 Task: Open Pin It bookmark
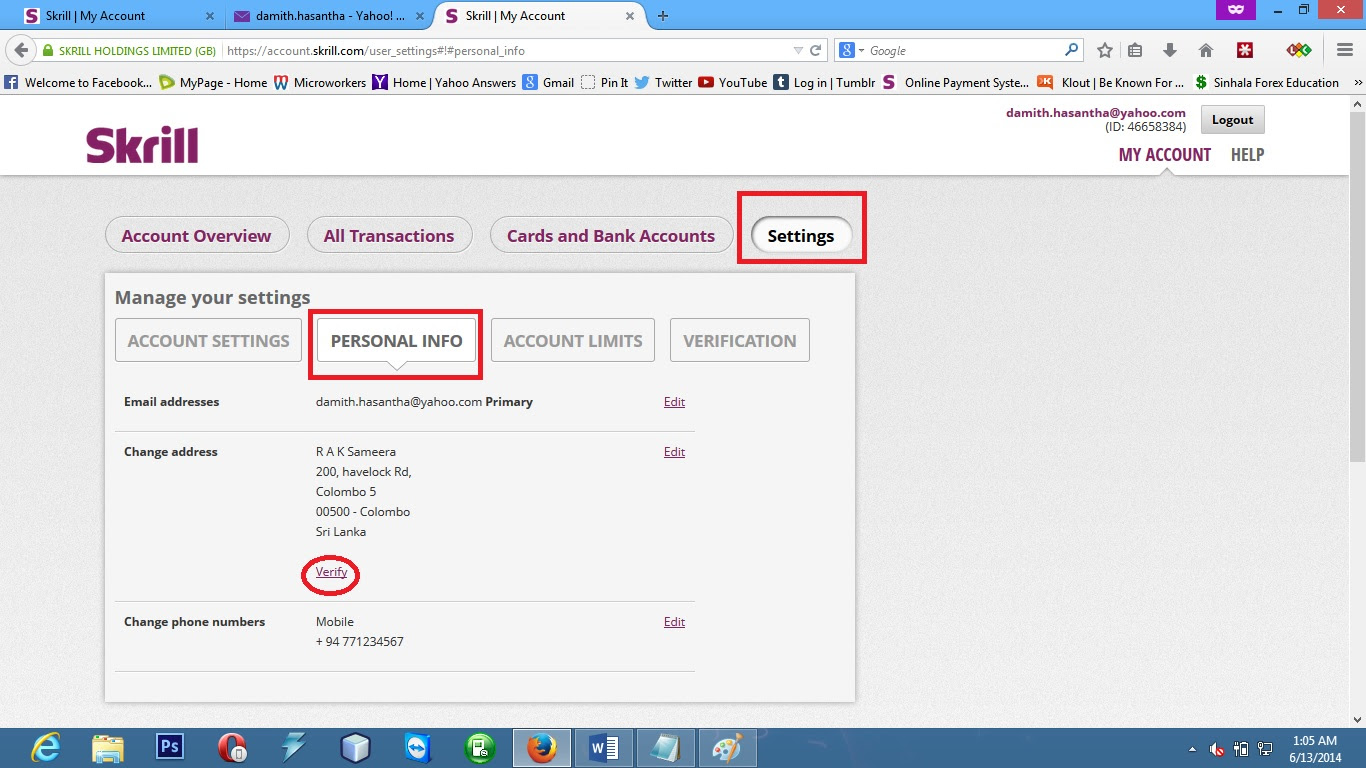click(605, 82)
